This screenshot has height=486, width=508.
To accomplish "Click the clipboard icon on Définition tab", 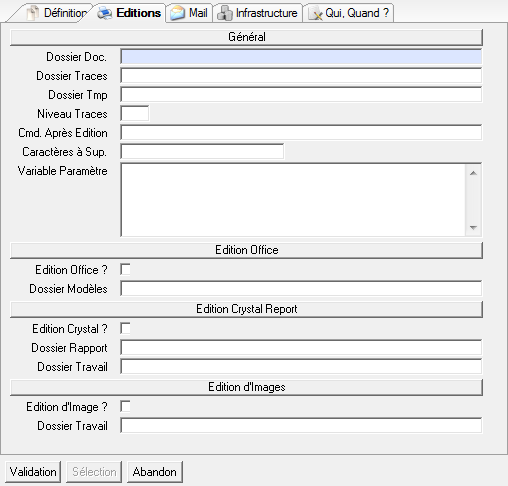I will coord(33,13).
